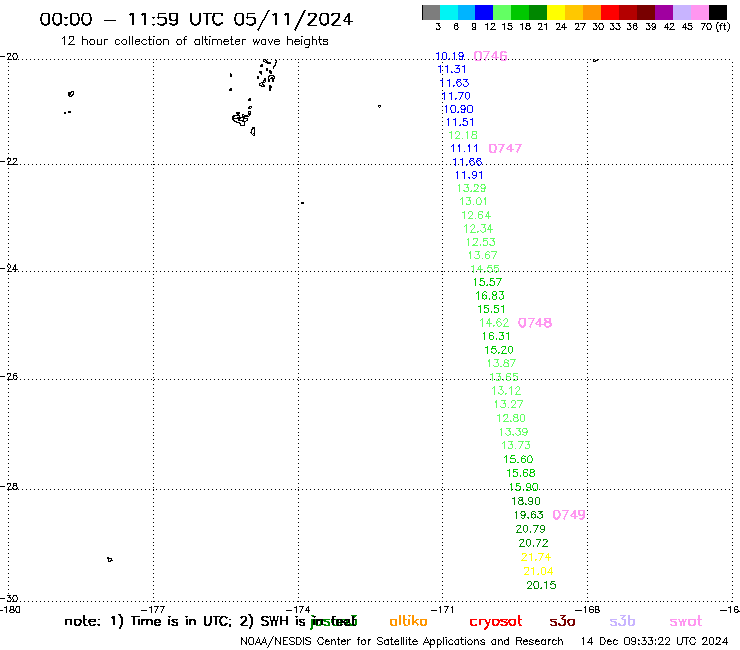Click the 20.15 wave height value
The height and width of the screenshot is (650, 740).
pyautogui.click(x=541, y=585)
